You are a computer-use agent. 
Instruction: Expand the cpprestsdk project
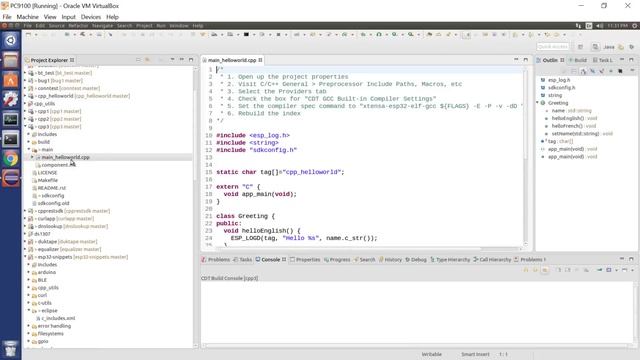click(25, 211)
